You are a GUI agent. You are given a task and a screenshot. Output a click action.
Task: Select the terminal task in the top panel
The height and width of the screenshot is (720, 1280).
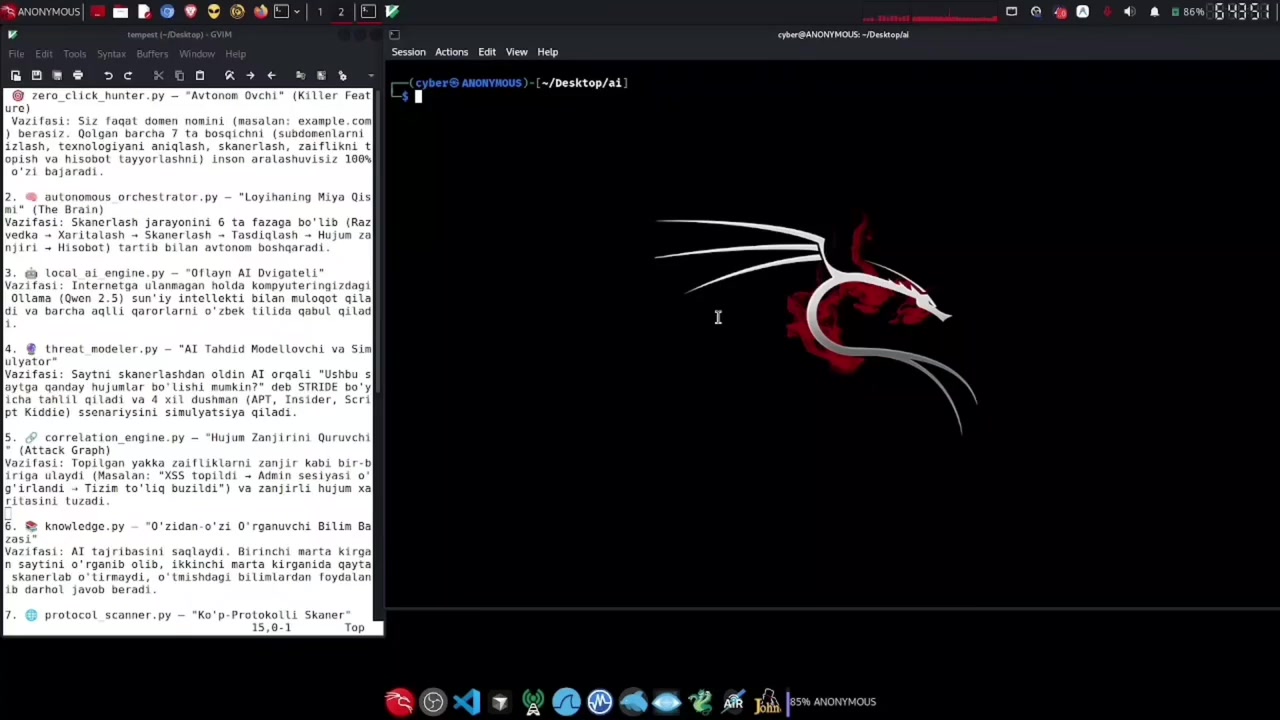click(368, 12)
